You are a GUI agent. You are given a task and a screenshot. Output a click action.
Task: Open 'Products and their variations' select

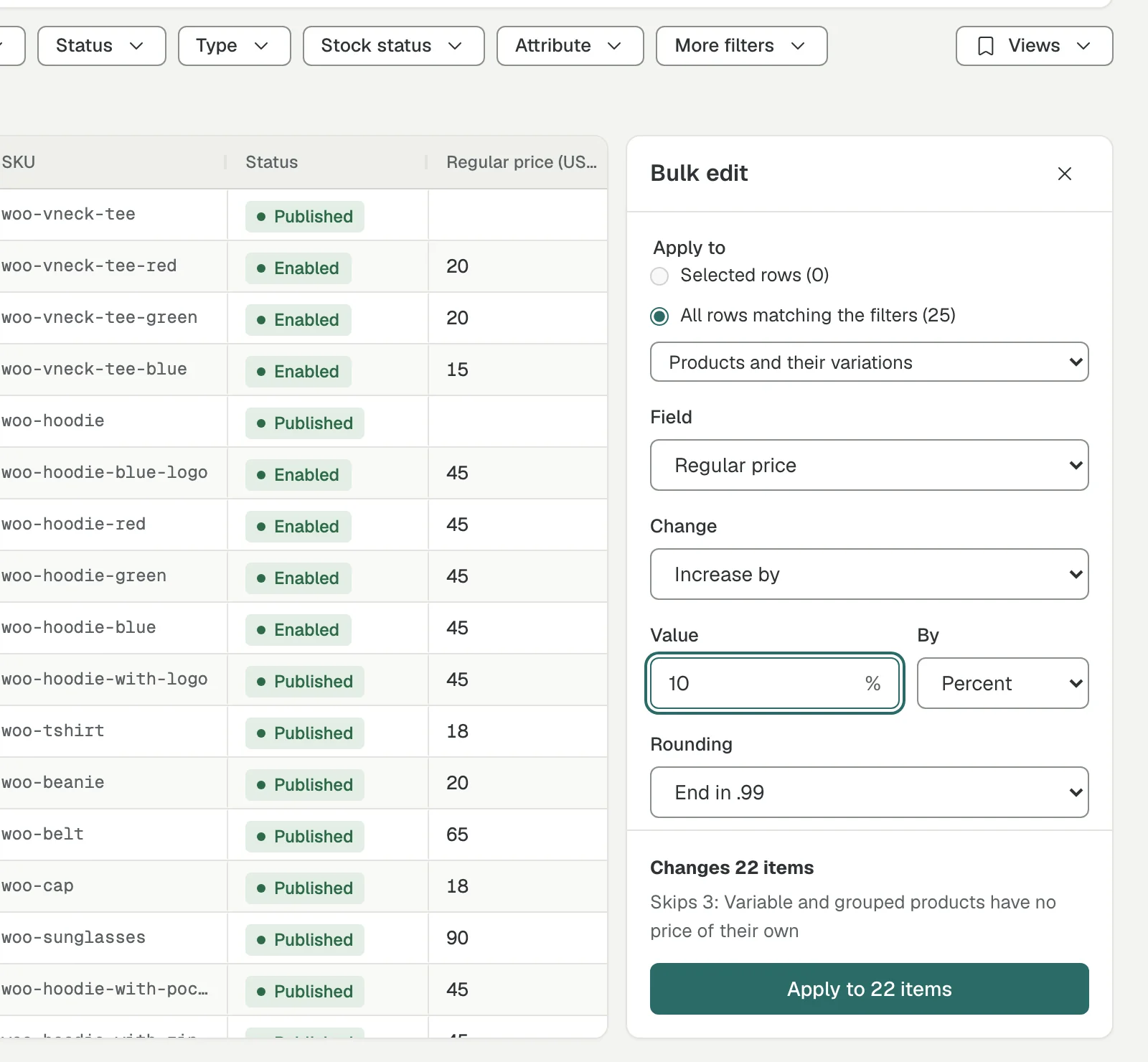pos(869,362)
